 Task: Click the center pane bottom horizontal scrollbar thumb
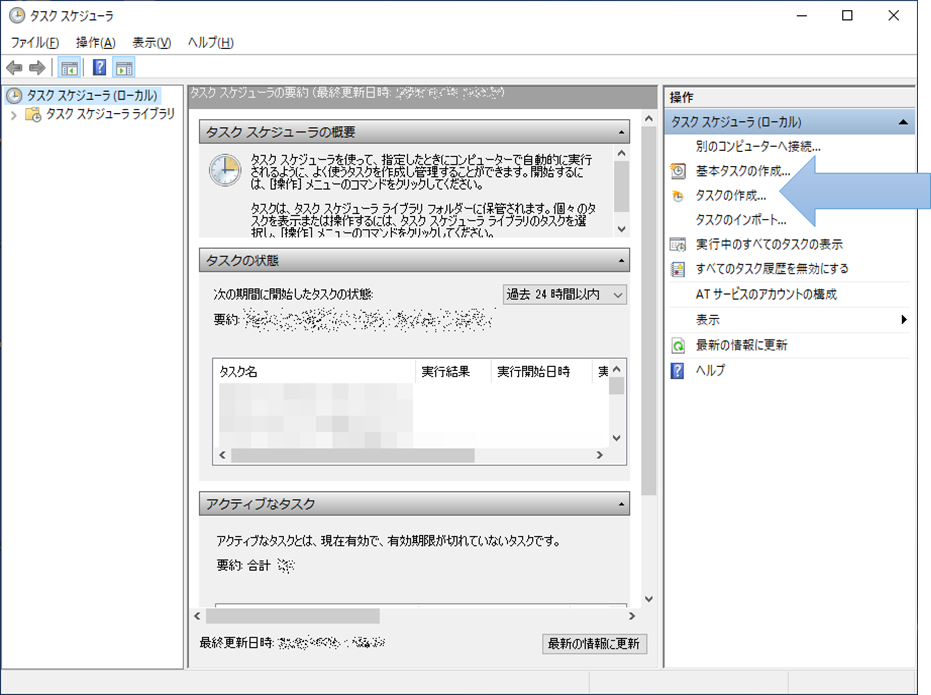[x=293, y=616]
